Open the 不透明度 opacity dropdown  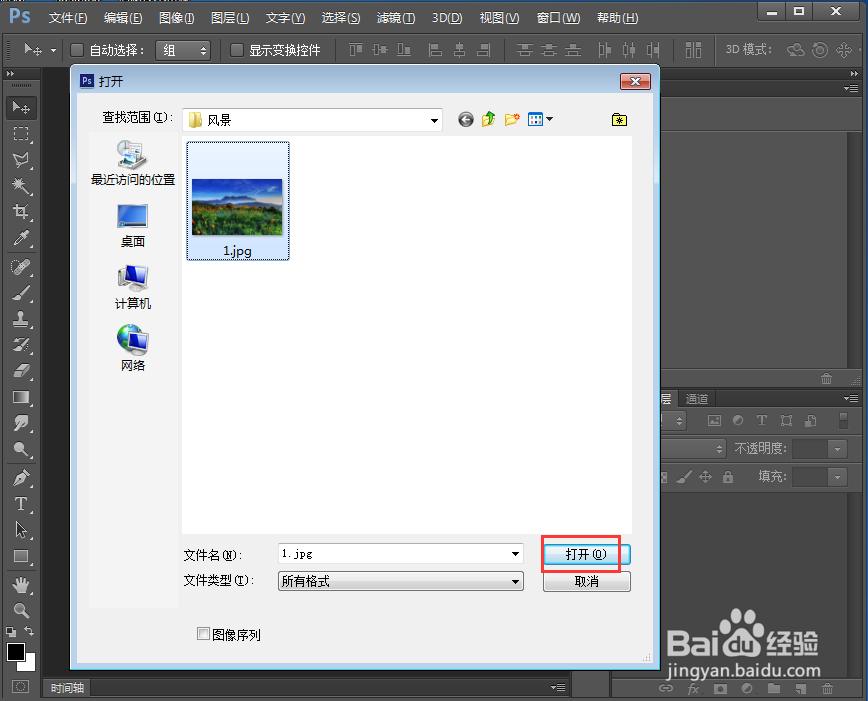[837, 449]
